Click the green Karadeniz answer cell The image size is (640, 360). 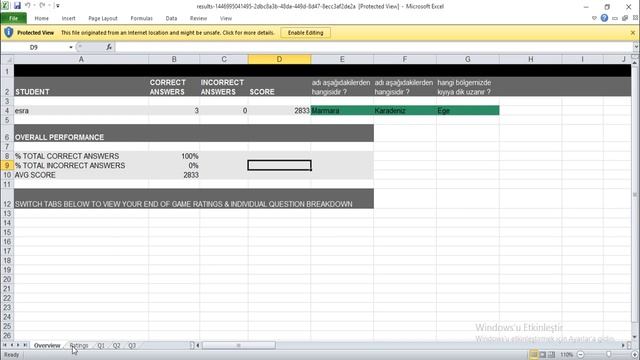[x=405, y=111]
